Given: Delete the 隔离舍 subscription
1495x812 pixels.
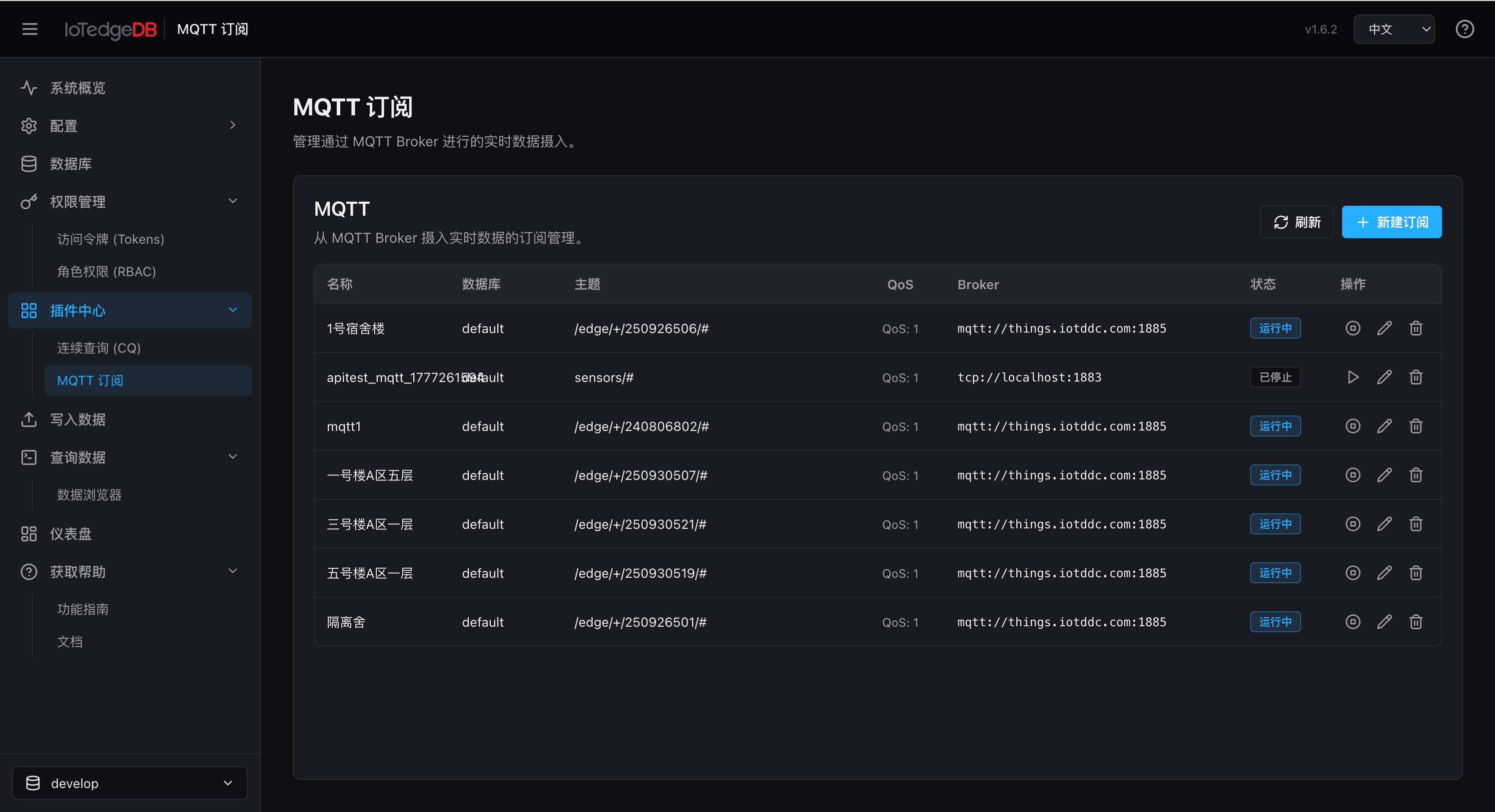Looking at the screenshot, I should [1416, 622].
